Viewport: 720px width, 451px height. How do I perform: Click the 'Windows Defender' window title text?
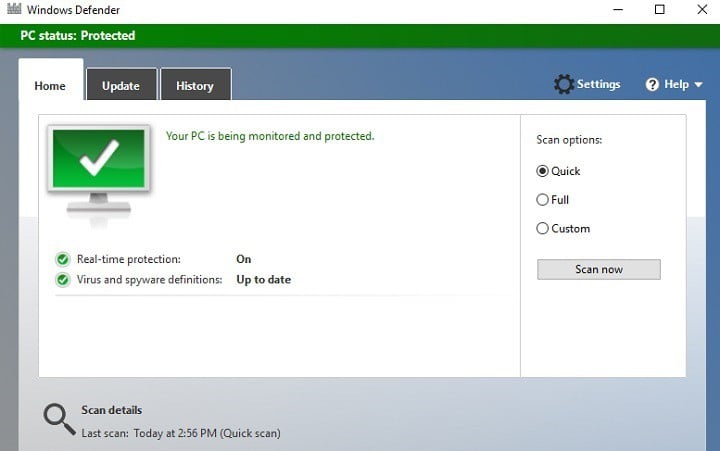point(73,10)
